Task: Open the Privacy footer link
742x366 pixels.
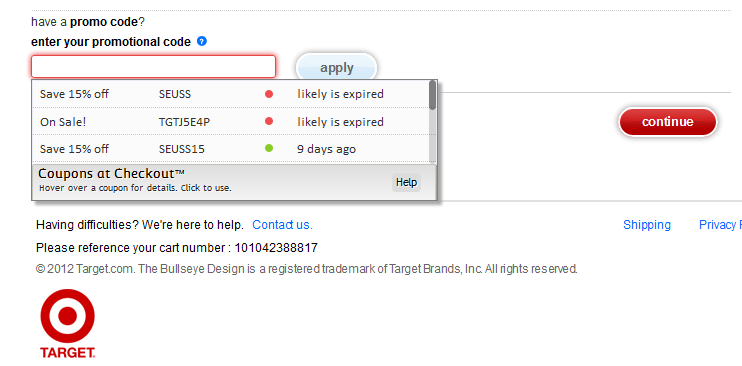Action: pyautogui.click(x=720, y=224)
